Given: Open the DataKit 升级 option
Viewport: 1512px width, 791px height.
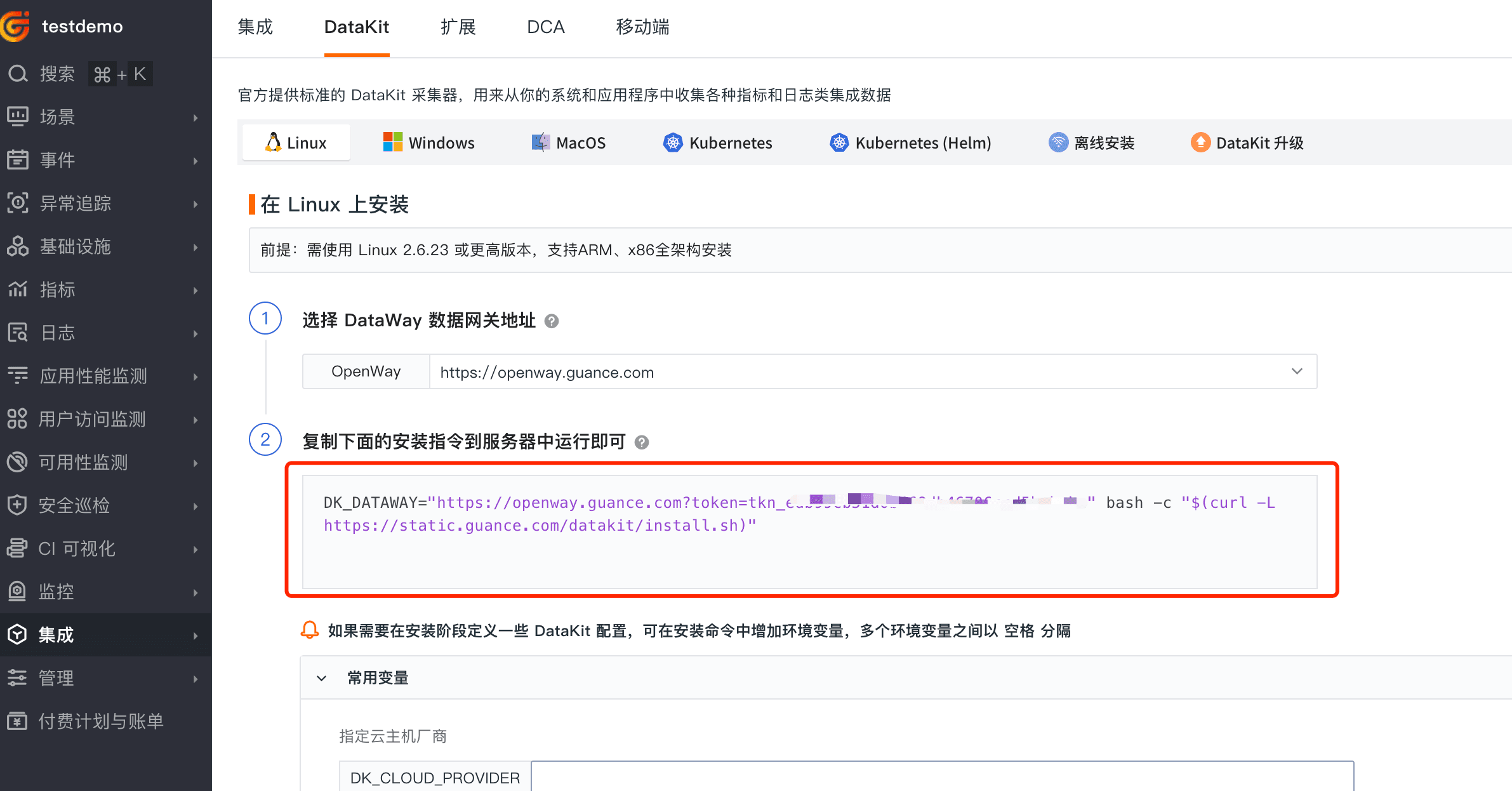Looking at the screenshot, I should (1247, 143).
